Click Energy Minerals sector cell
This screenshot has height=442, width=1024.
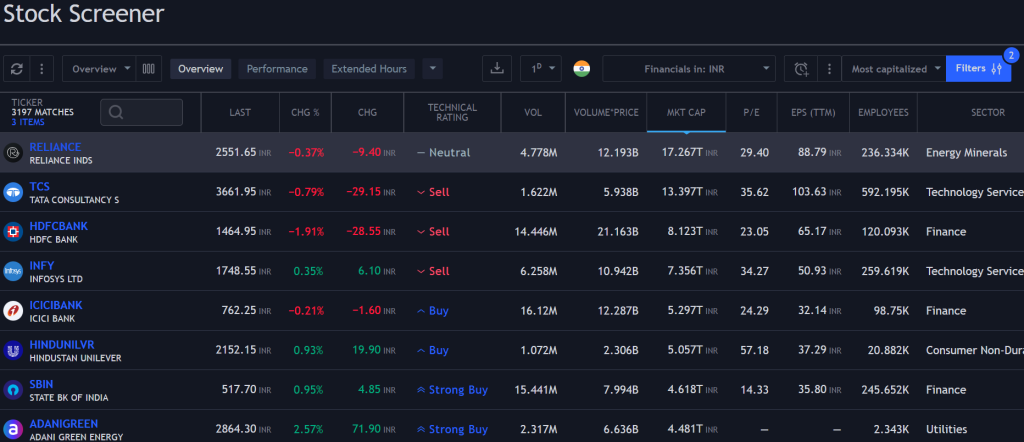[x=967, y=152]
